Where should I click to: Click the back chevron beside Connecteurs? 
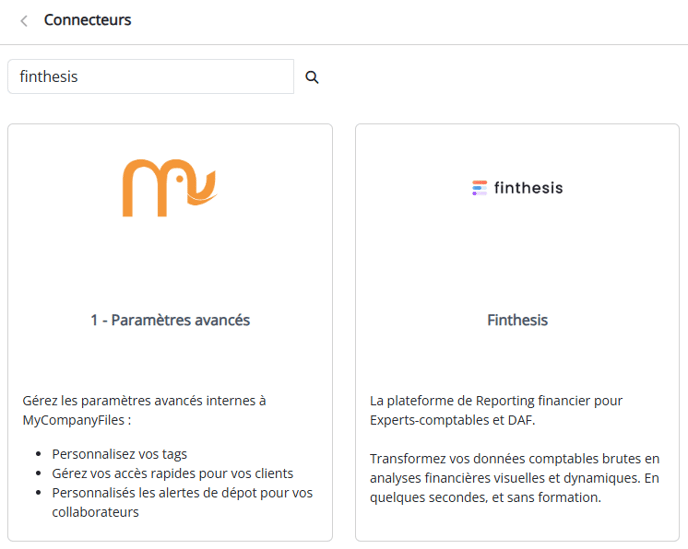(x=24, y=21)
